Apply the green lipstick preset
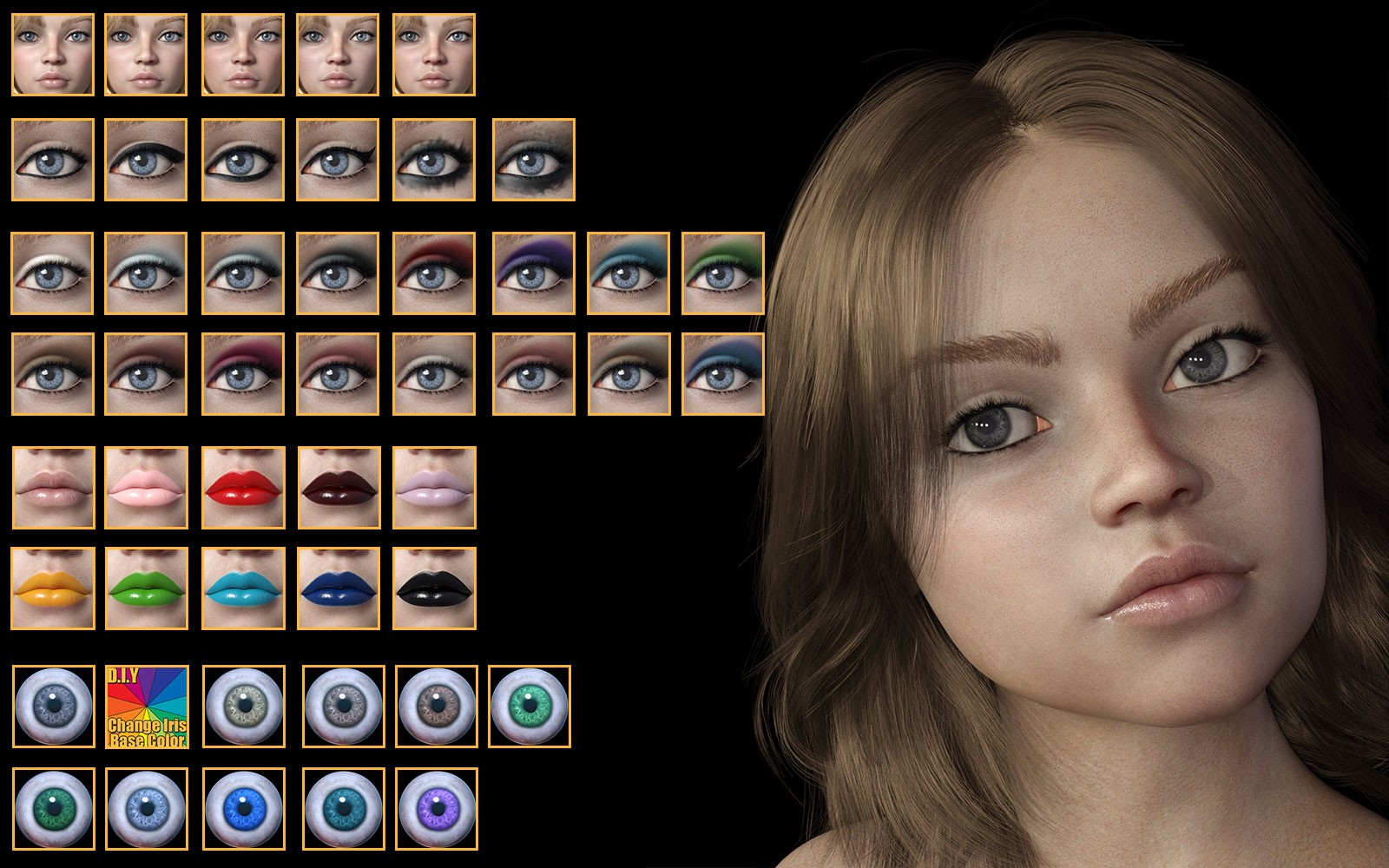The width and height of the screenshot is (1389, 868). [x=146, y=589]
